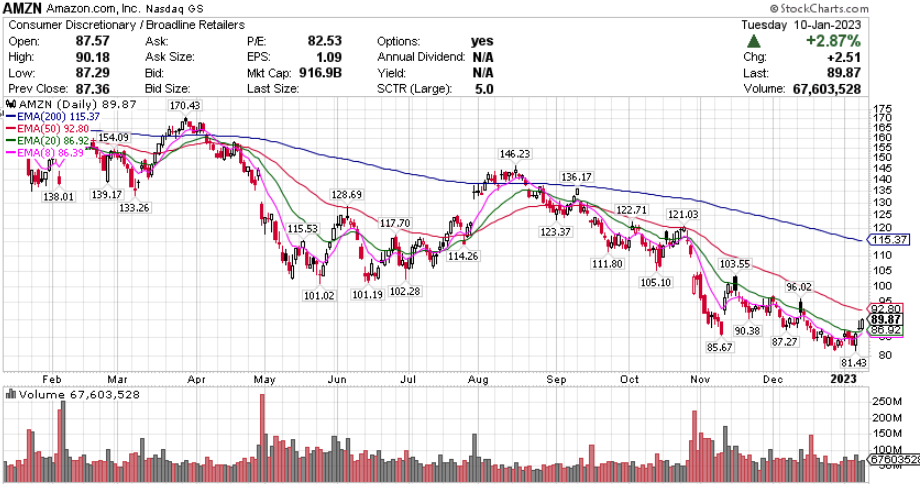Click the 111.80 price label

point(607,264)
